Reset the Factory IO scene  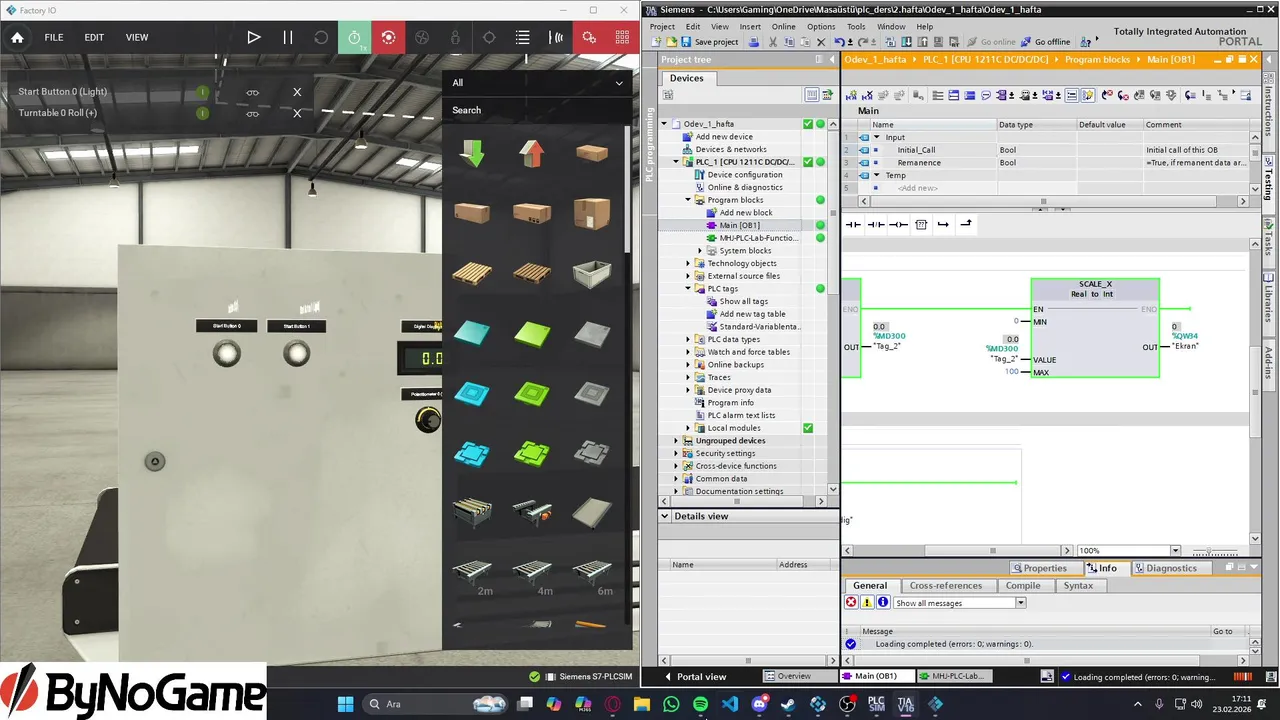[321, 37]
